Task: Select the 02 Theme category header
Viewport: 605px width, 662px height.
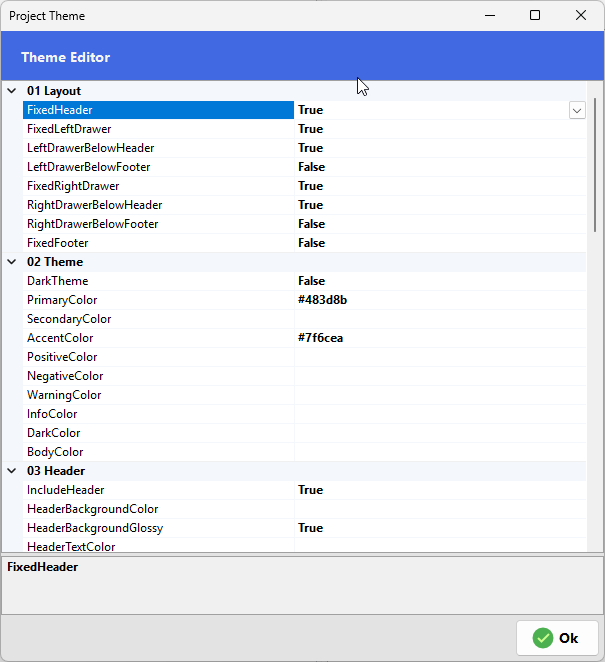Action: click(x=55, y=262)
